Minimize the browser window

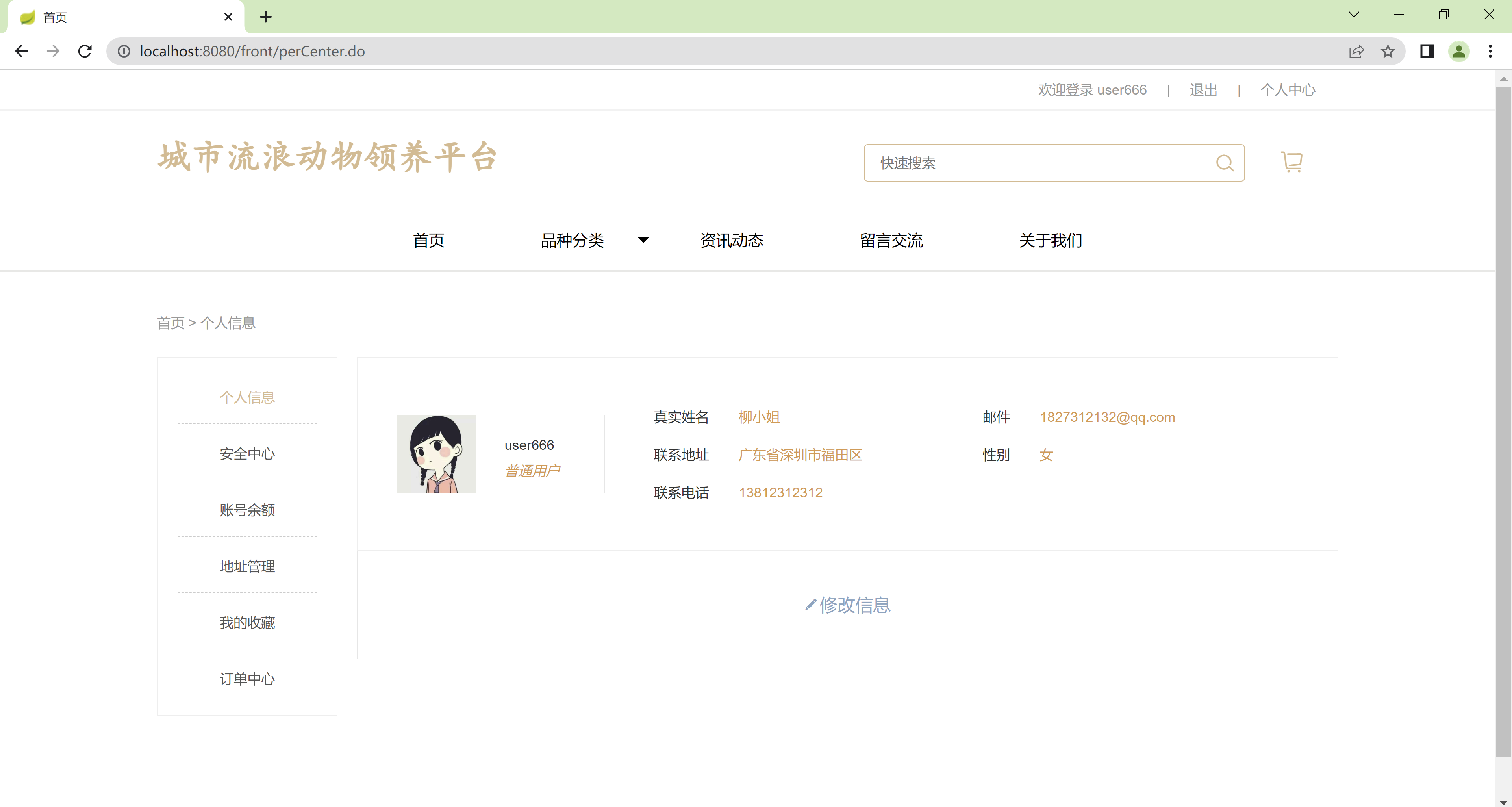click(1399, 15)
